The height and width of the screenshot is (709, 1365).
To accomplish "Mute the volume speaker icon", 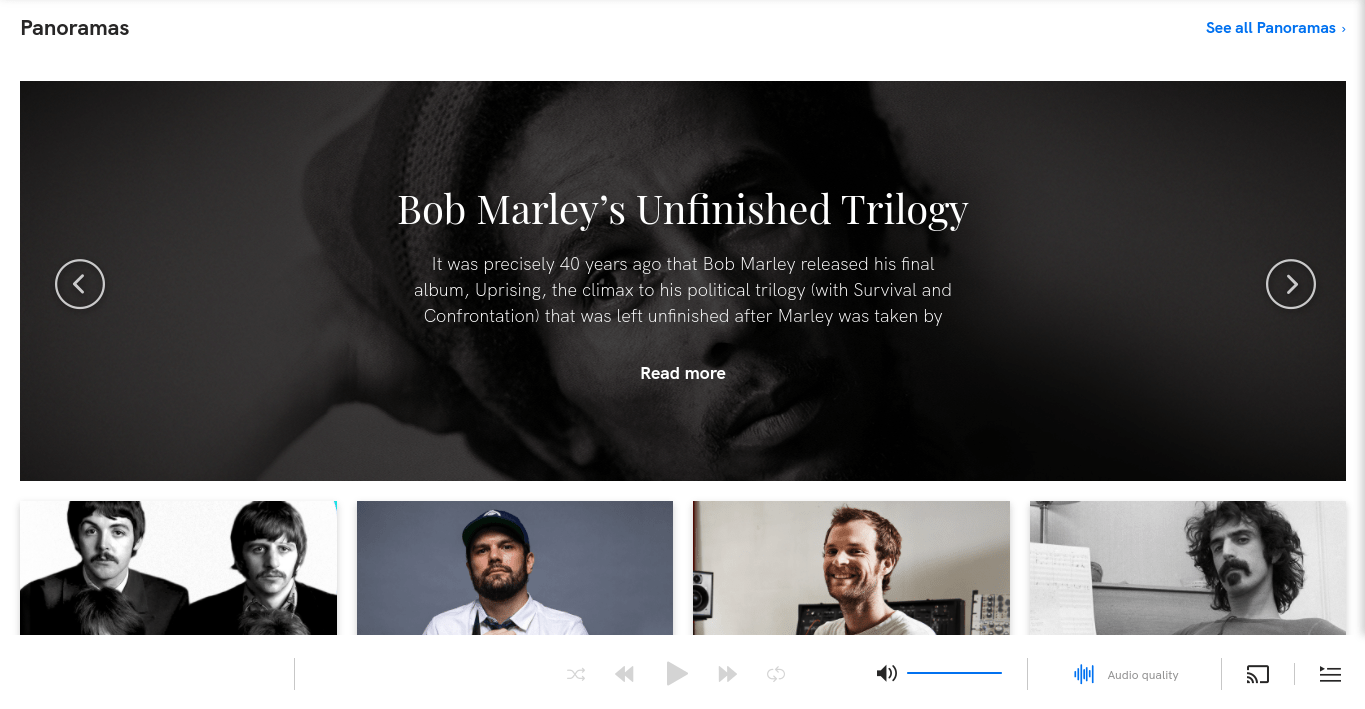I will (x=886, y=673).
